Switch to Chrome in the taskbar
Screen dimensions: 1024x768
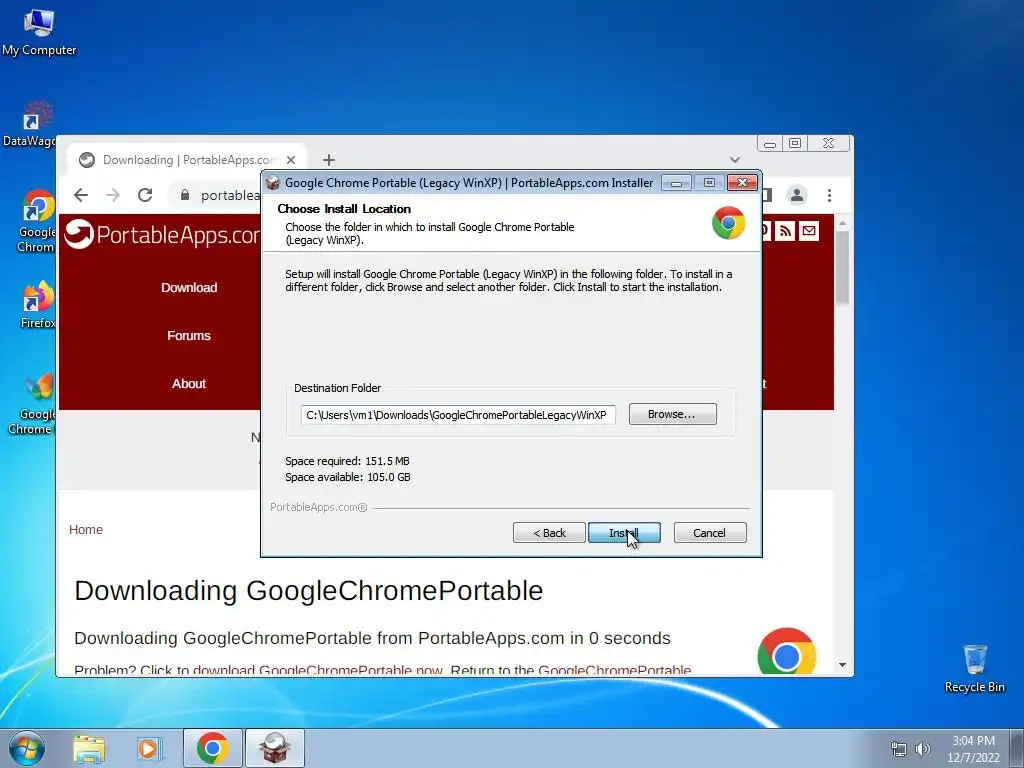pos(212,748)
